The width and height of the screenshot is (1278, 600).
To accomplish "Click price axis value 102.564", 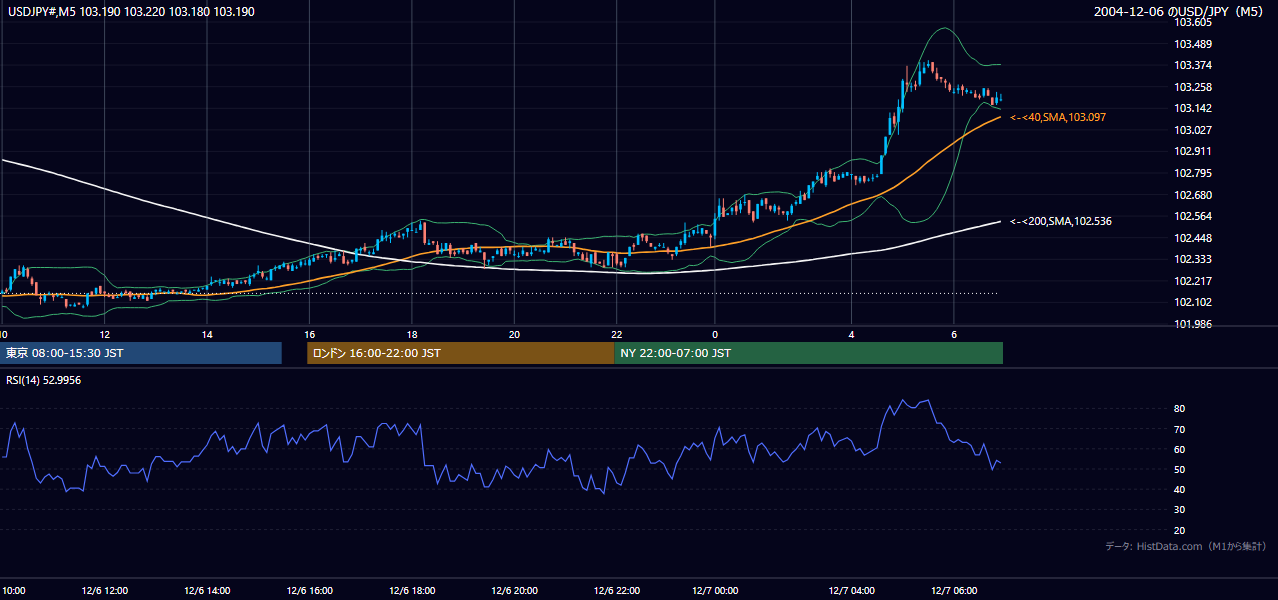I will click(1192, 216).
